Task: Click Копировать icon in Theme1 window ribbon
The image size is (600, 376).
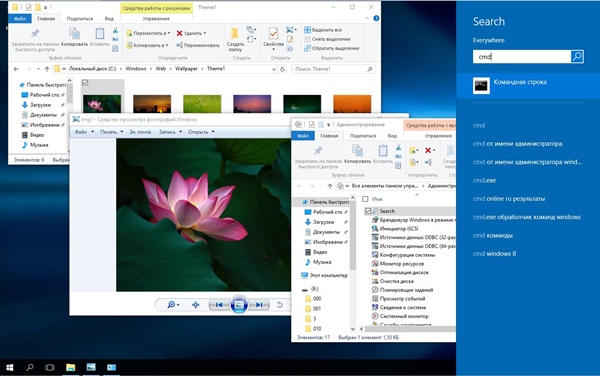Action: click(74, 34)
